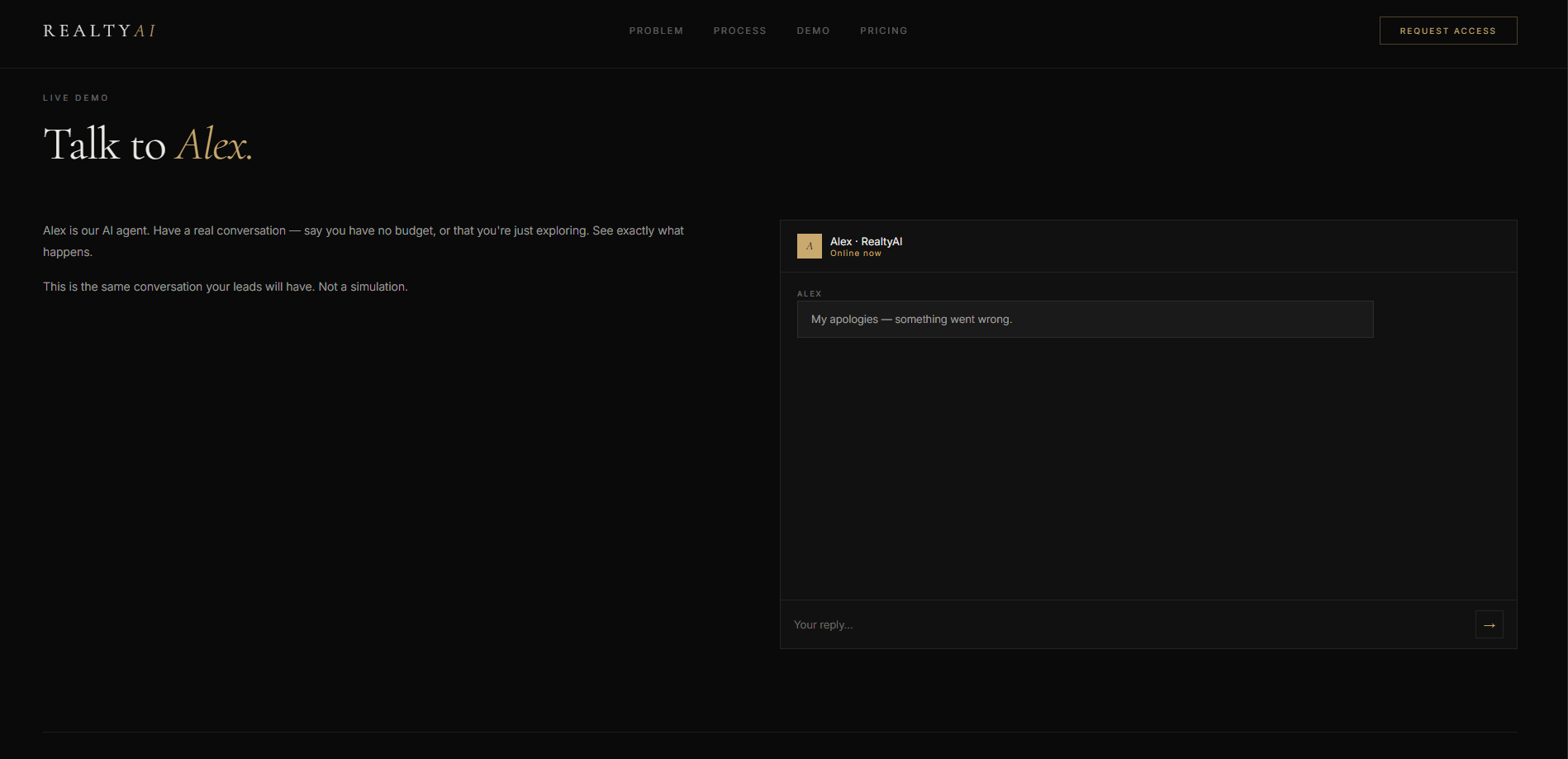Focus the 'Your reply...' input field
The width and height of the screenshot is (1568, 759).
1128,624
